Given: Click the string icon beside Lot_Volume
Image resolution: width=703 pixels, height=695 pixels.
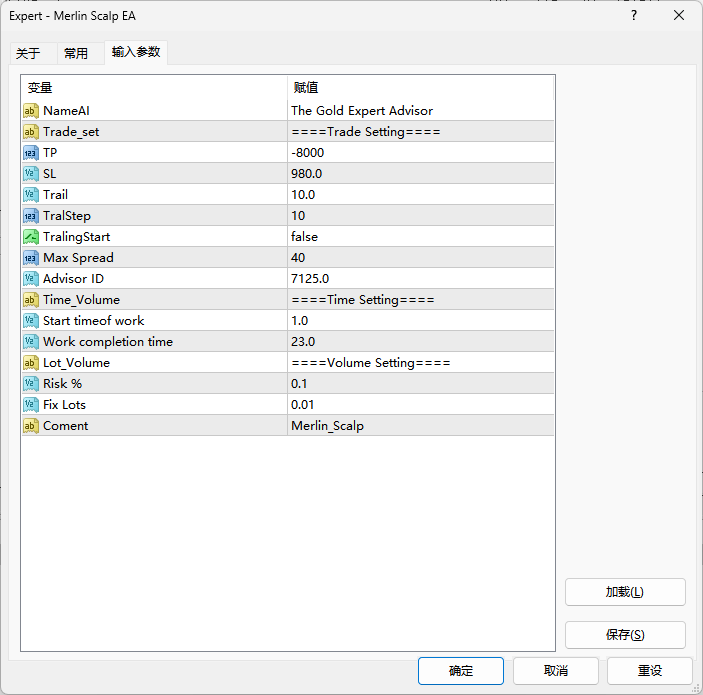Looking at the screenshot, I should click(x=31, y=363).
